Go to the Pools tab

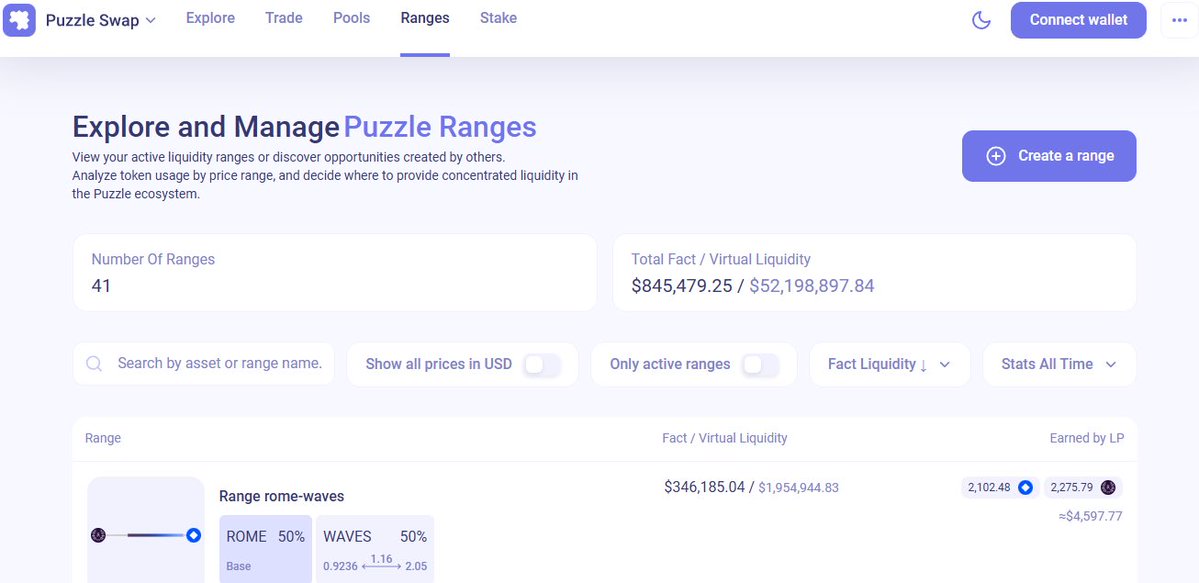(352, 18)
